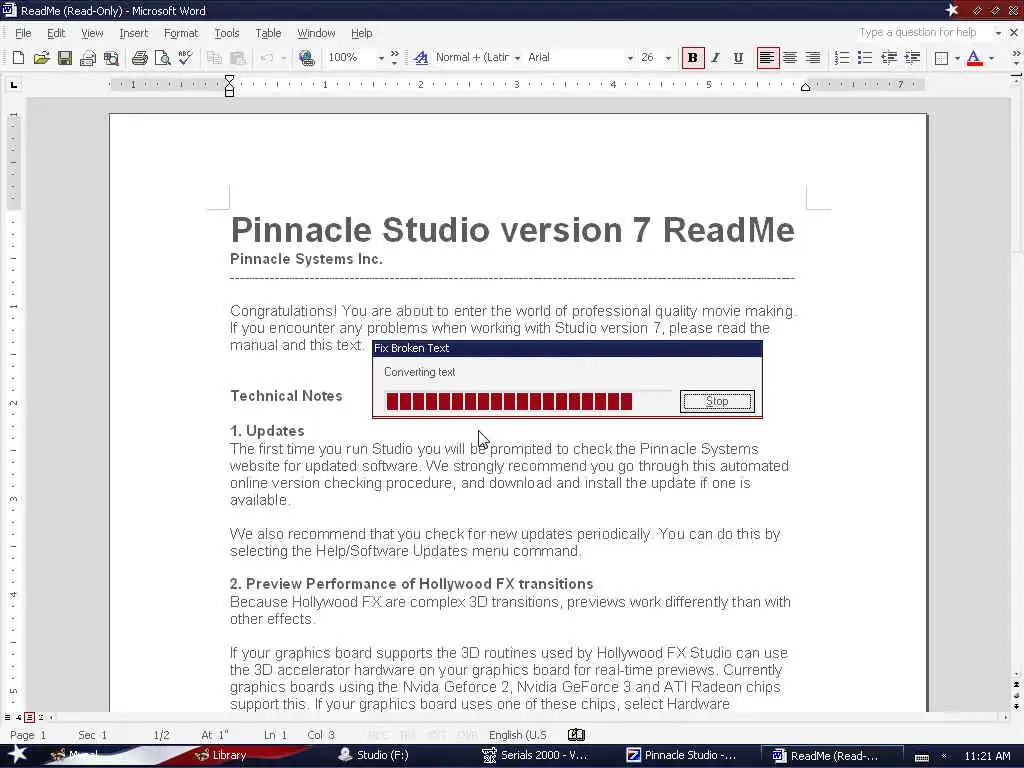The image size is (1024, 768).
Task: Toggle Underline formatting
Action: pyautogui.click(x=738, y=58)
